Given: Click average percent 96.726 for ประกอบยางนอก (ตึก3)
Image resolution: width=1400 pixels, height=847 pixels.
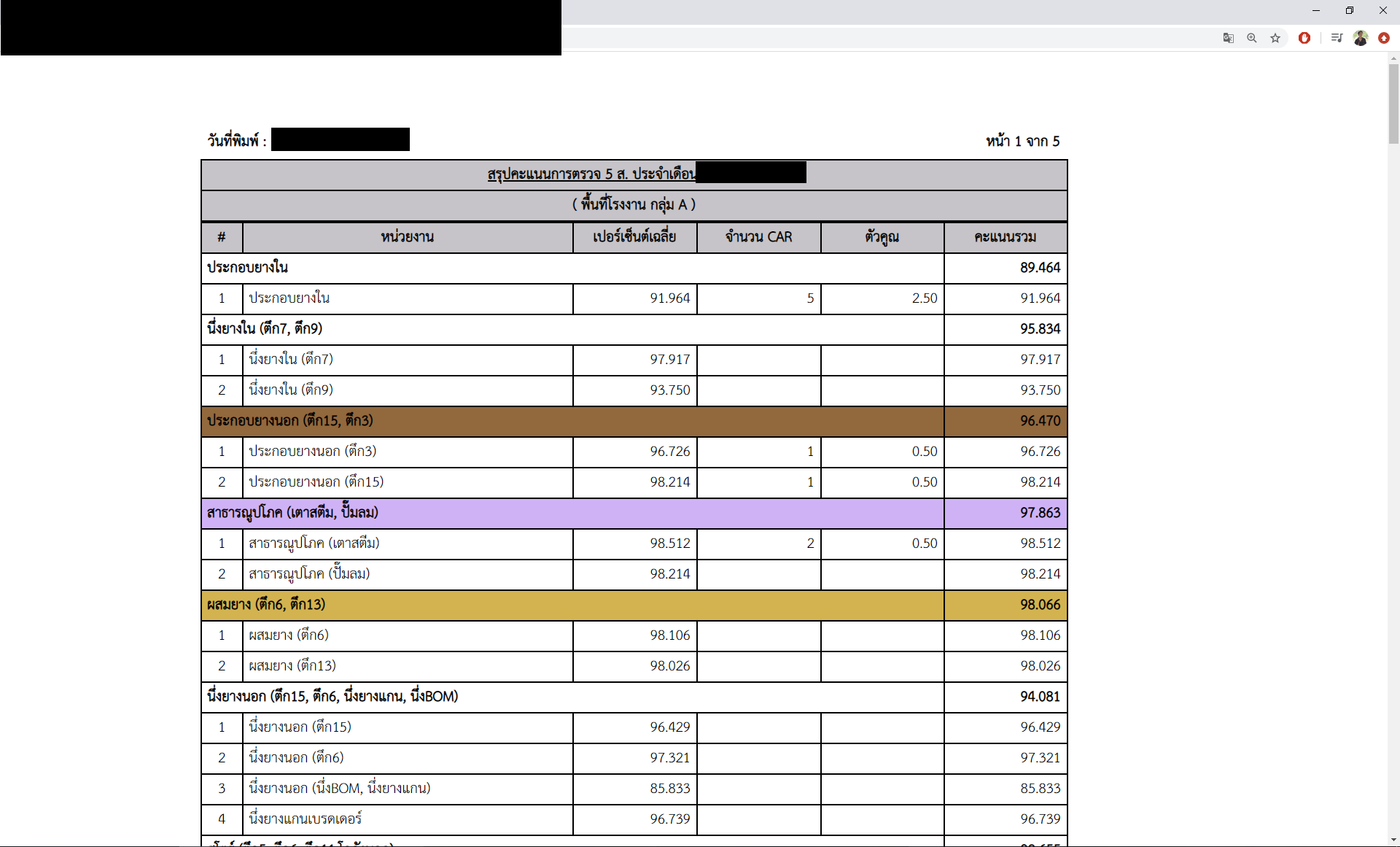Looking at the screenshot, I should click(x=670, y=452).
